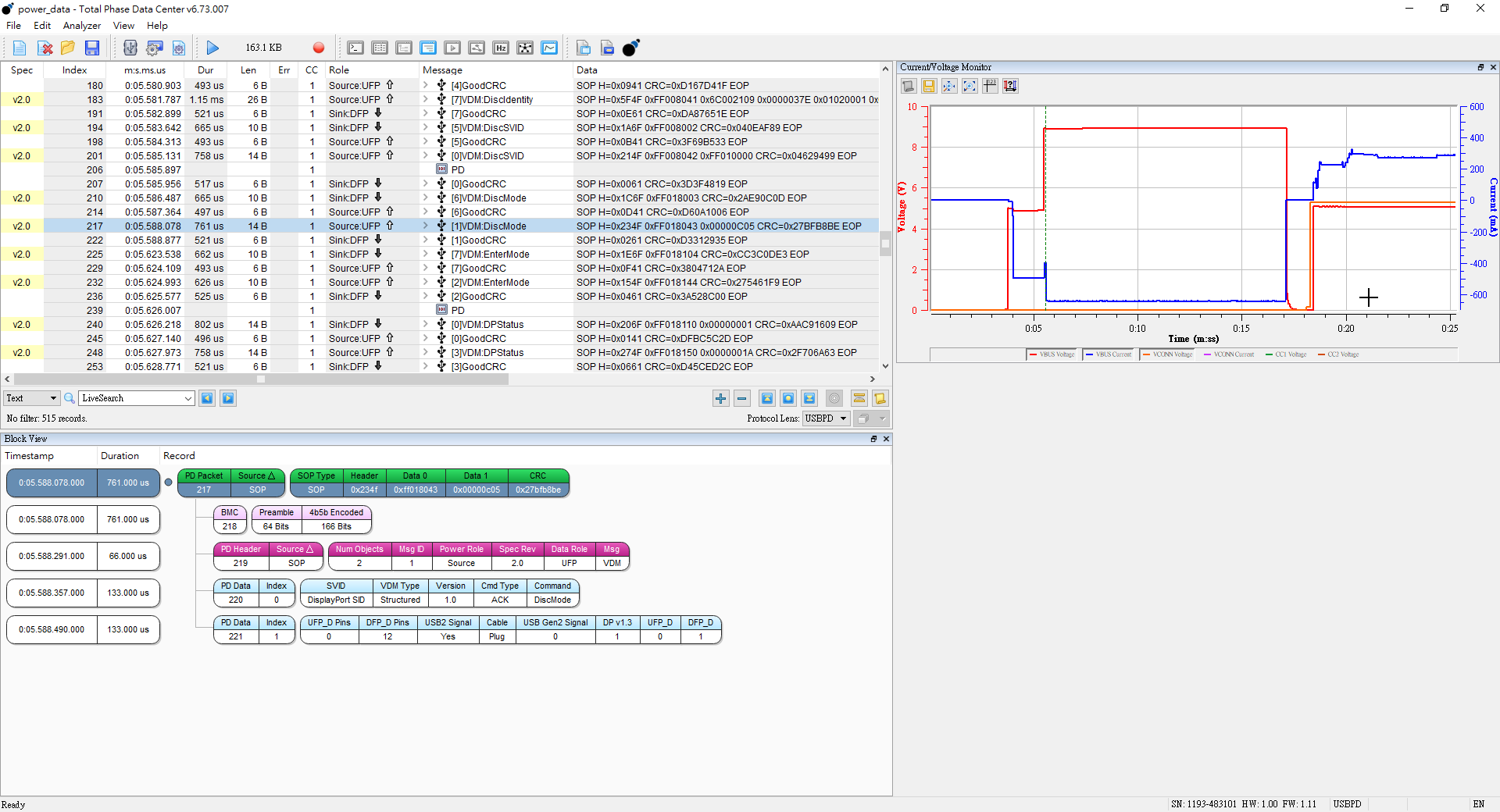Enable VCONN Current trace in graph legend
The height and width of the screenshot is (812, 1500).
1229,354
